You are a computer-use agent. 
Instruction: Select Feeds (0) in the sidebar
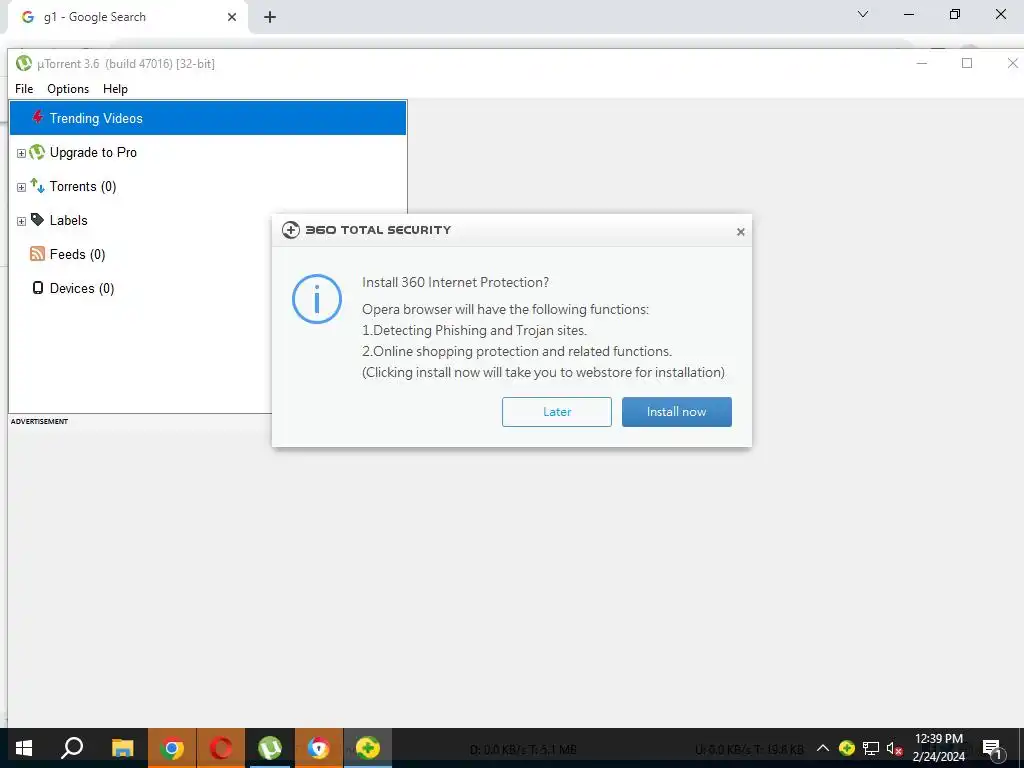point(77,254)
